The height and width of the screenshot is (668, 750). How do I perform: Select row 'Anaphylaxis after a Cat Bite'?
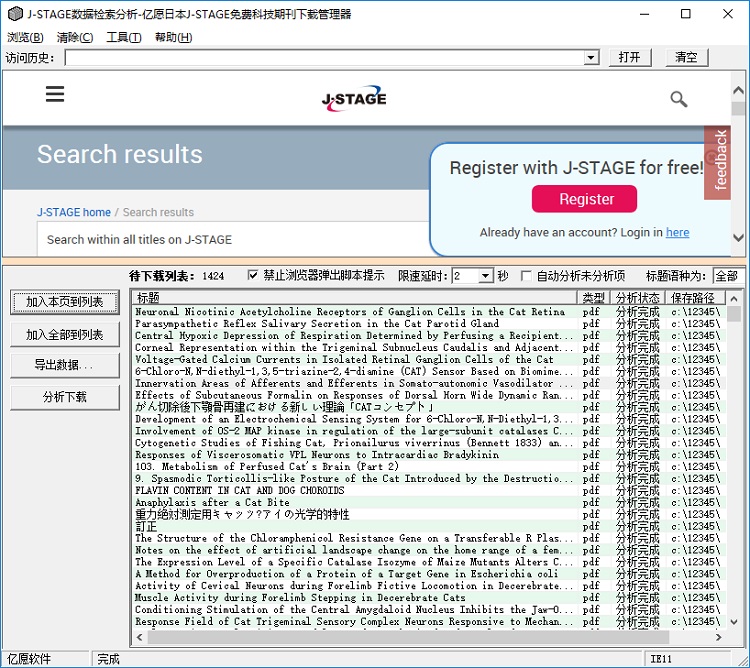(x=429, y=503)
